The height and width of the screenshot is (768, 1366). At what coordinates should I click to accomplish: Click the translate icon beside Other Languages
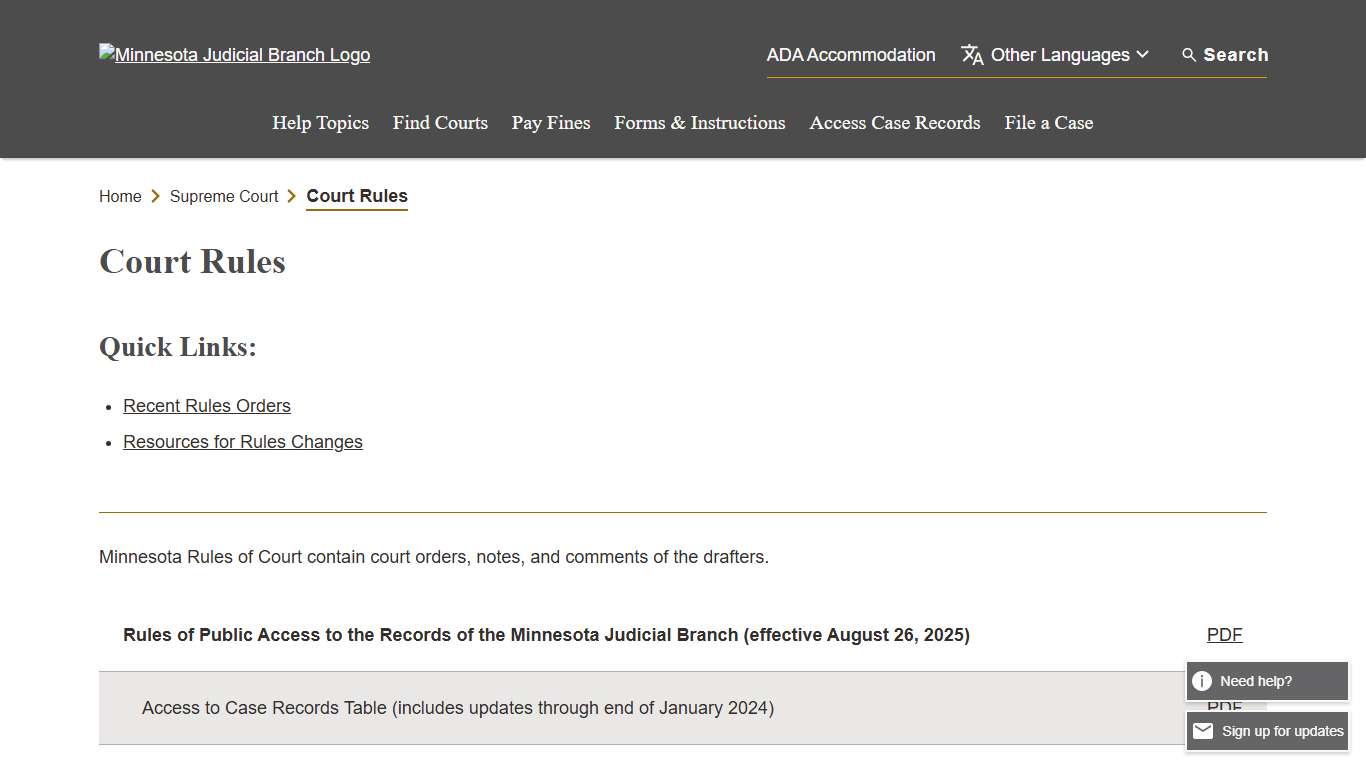972,55
